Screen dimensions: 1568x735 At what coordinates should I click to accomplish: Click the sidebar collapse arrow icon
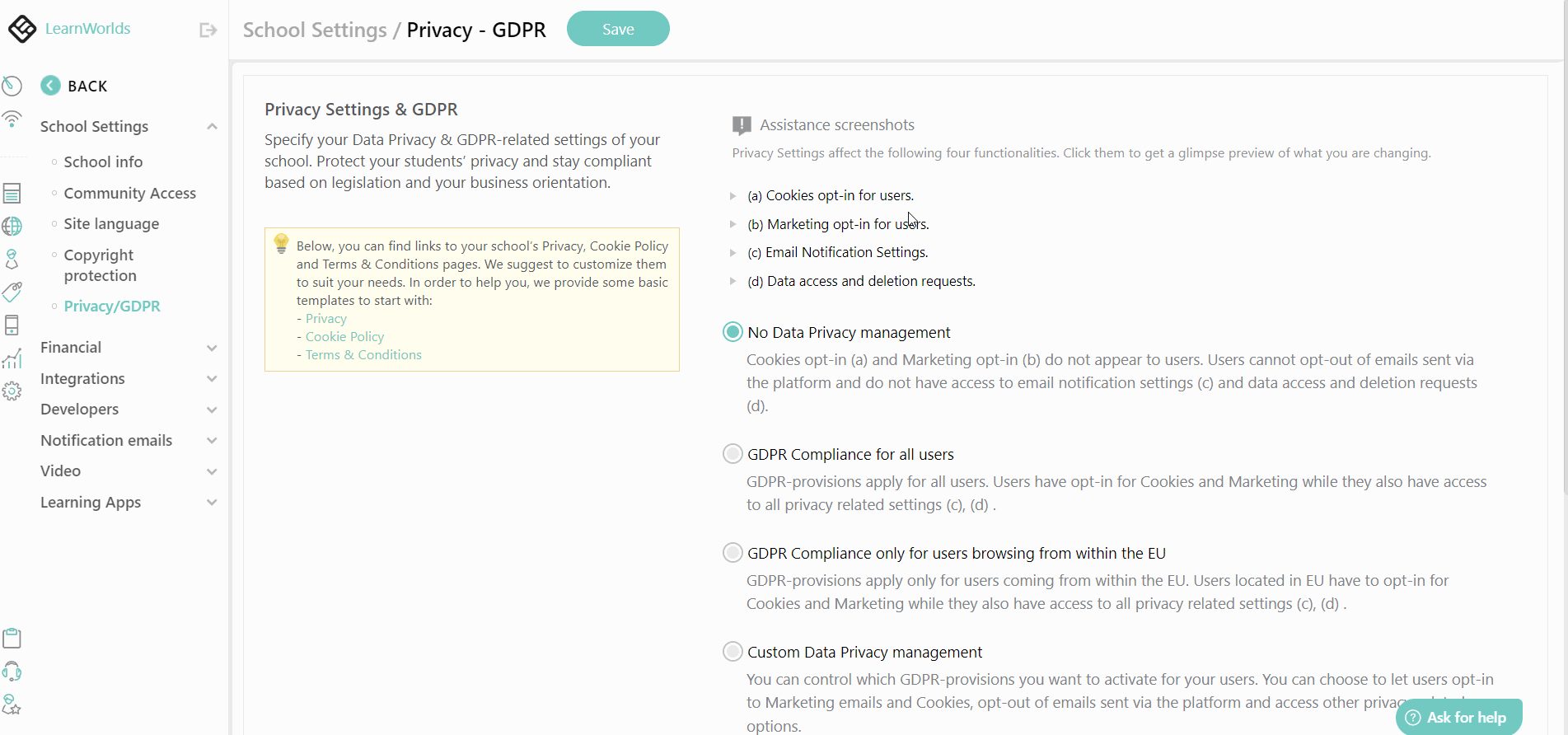pos(208,30)
